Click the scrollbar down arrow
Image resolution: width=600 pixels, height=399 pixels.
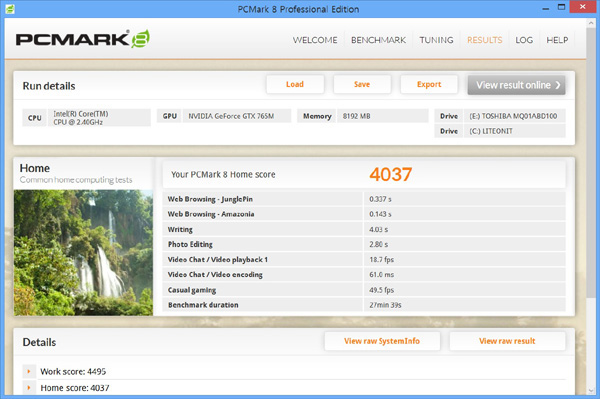(x=591, y=390)
